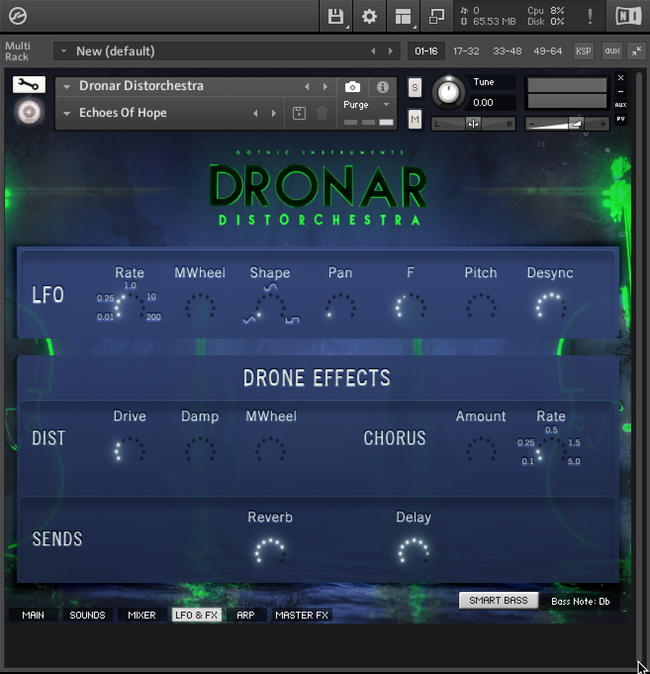Select previous instrument Dronar Distorchestra arrow

click(307, 86)
